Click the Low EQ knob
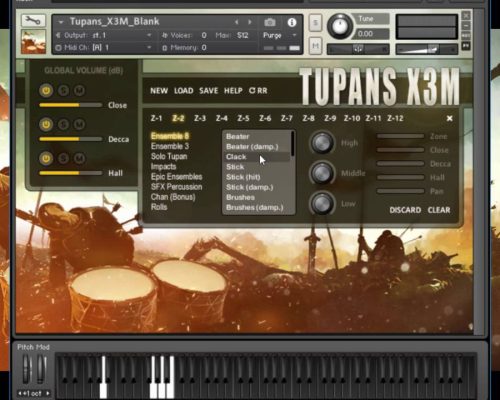The image size is (500, 400). (x=322, y=203)
